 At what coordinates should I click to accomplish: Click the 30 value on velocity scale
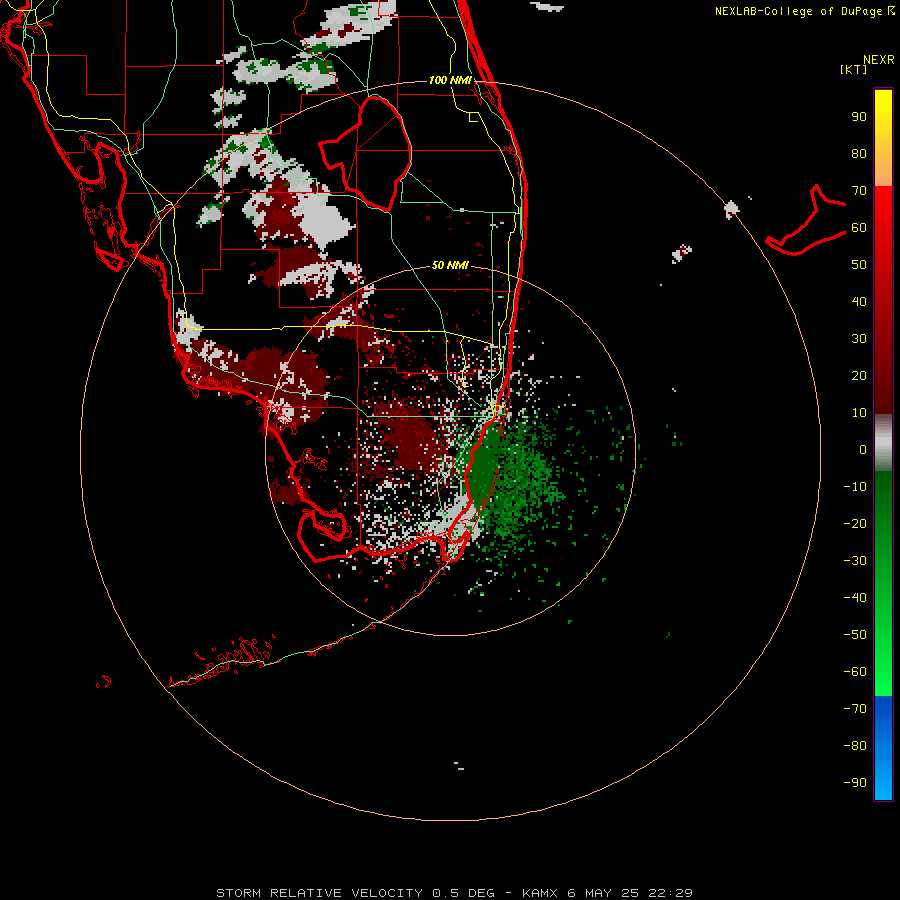pyautogui.click(x=859, y=339)
